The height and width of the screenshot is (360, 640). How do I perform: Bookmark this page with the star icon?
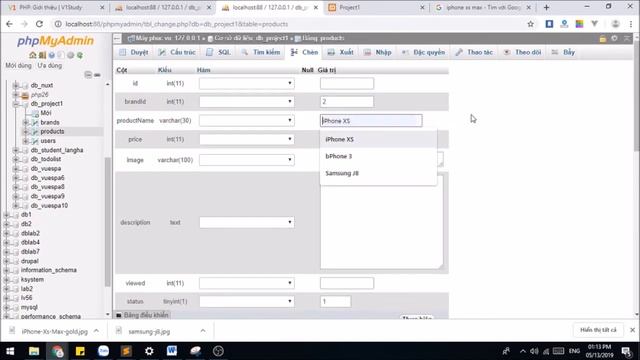pyautogui.click(x=530, y=24)
